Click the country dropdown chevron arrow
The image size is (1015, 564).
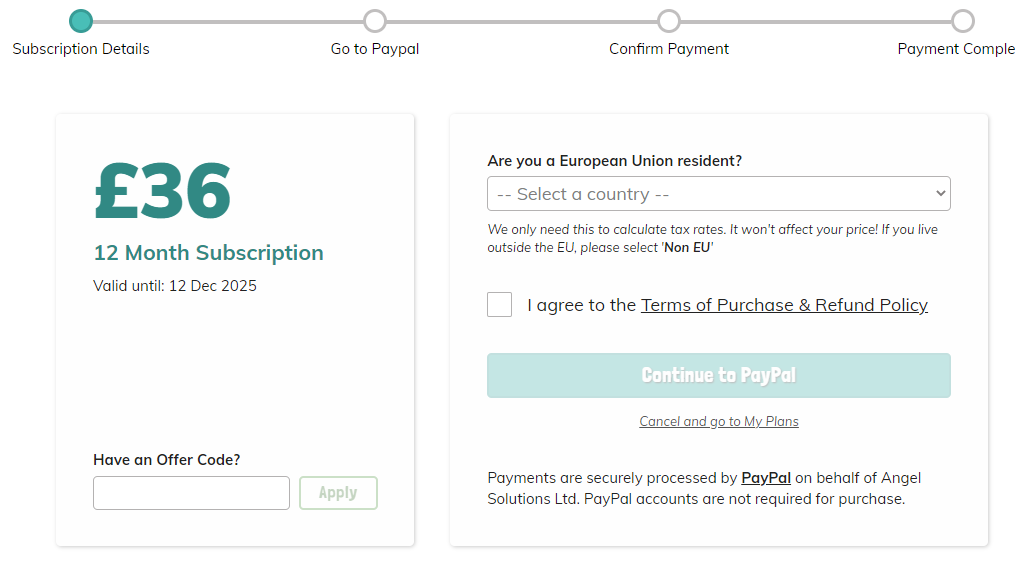(x=940, y=194)
